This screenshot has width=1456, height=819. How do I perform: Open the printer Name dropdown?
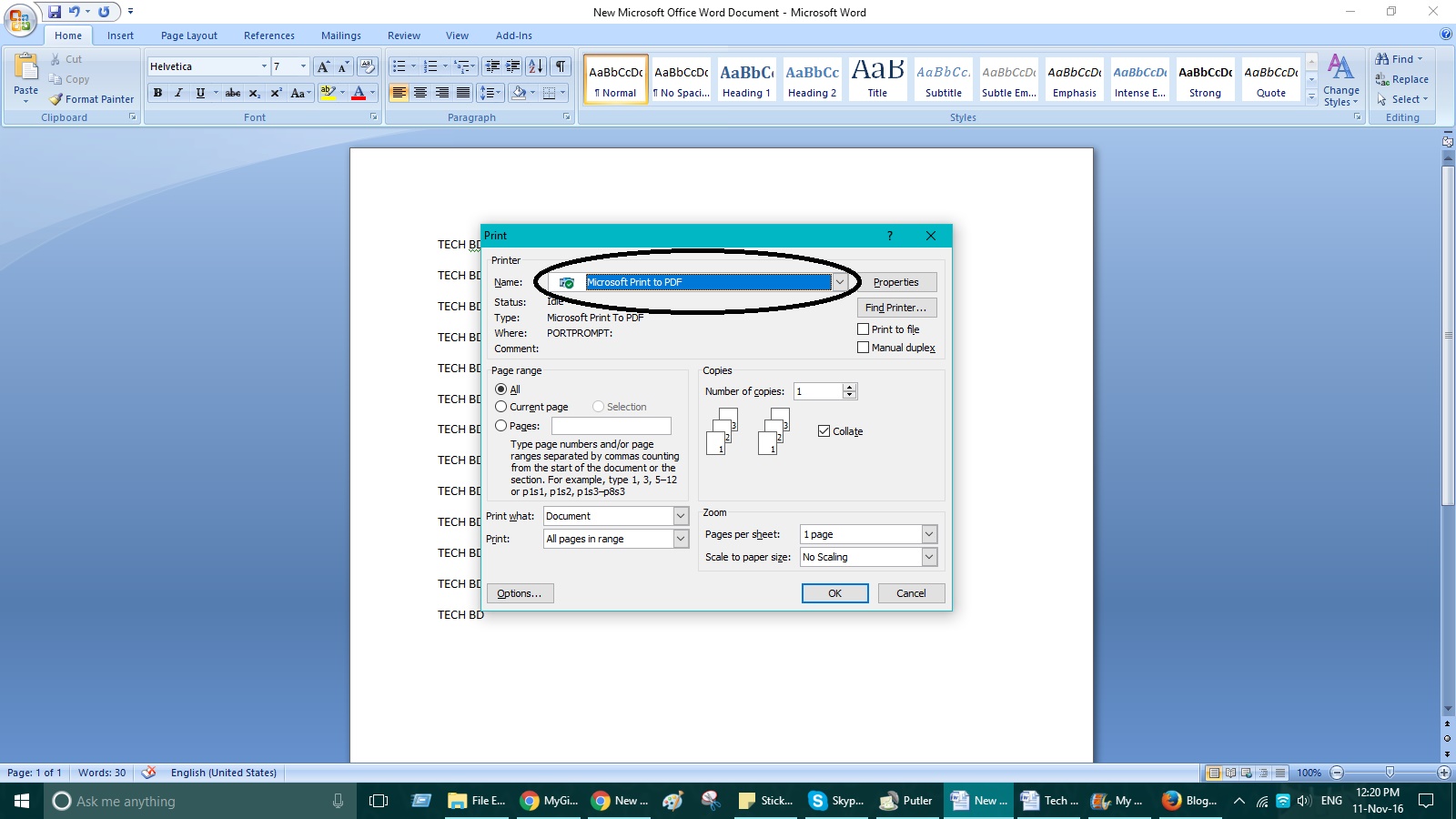(839, 282)
